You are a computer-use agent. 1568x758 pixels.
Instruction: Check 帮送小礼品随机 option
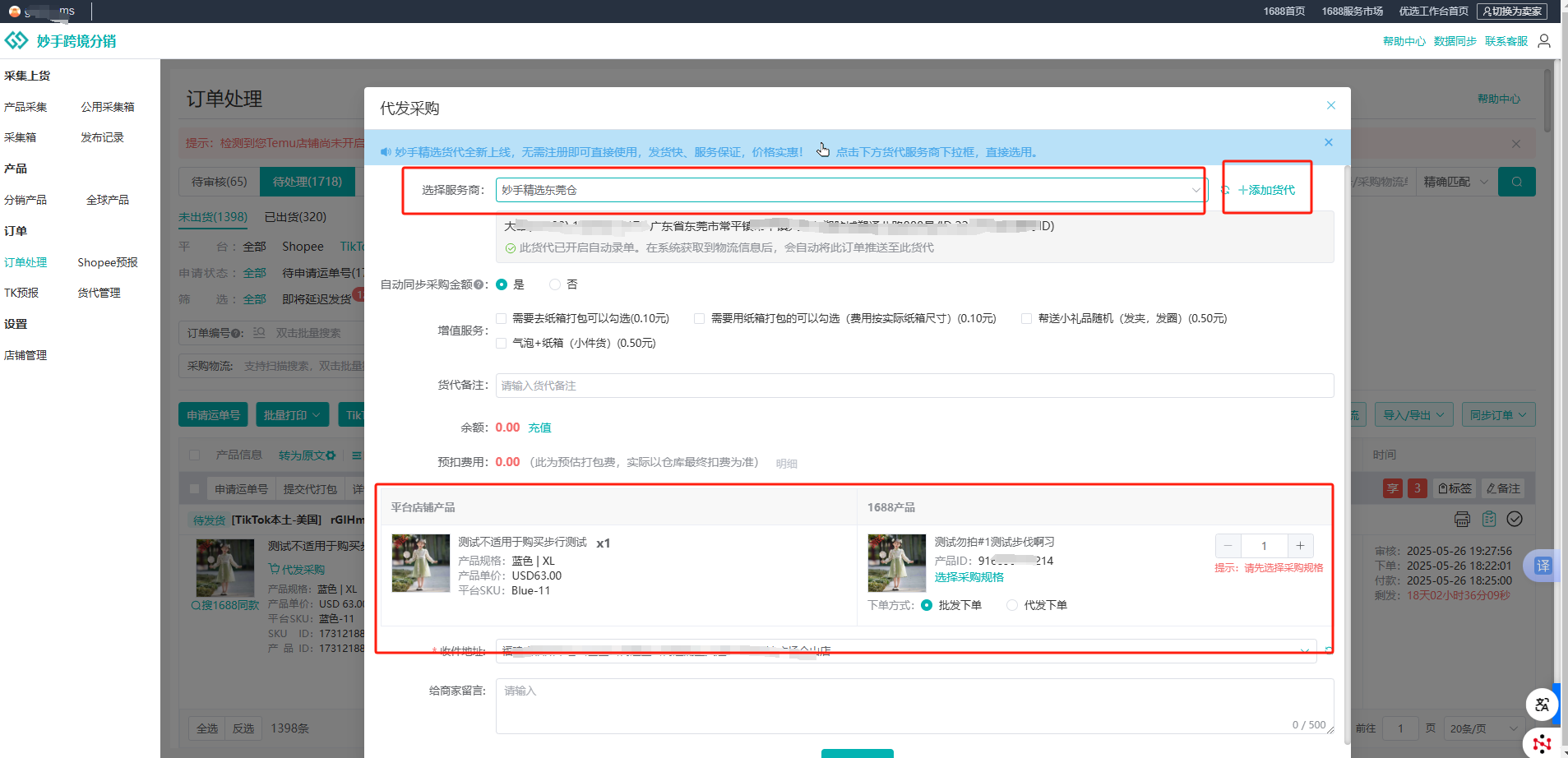tap(1026, 318)
